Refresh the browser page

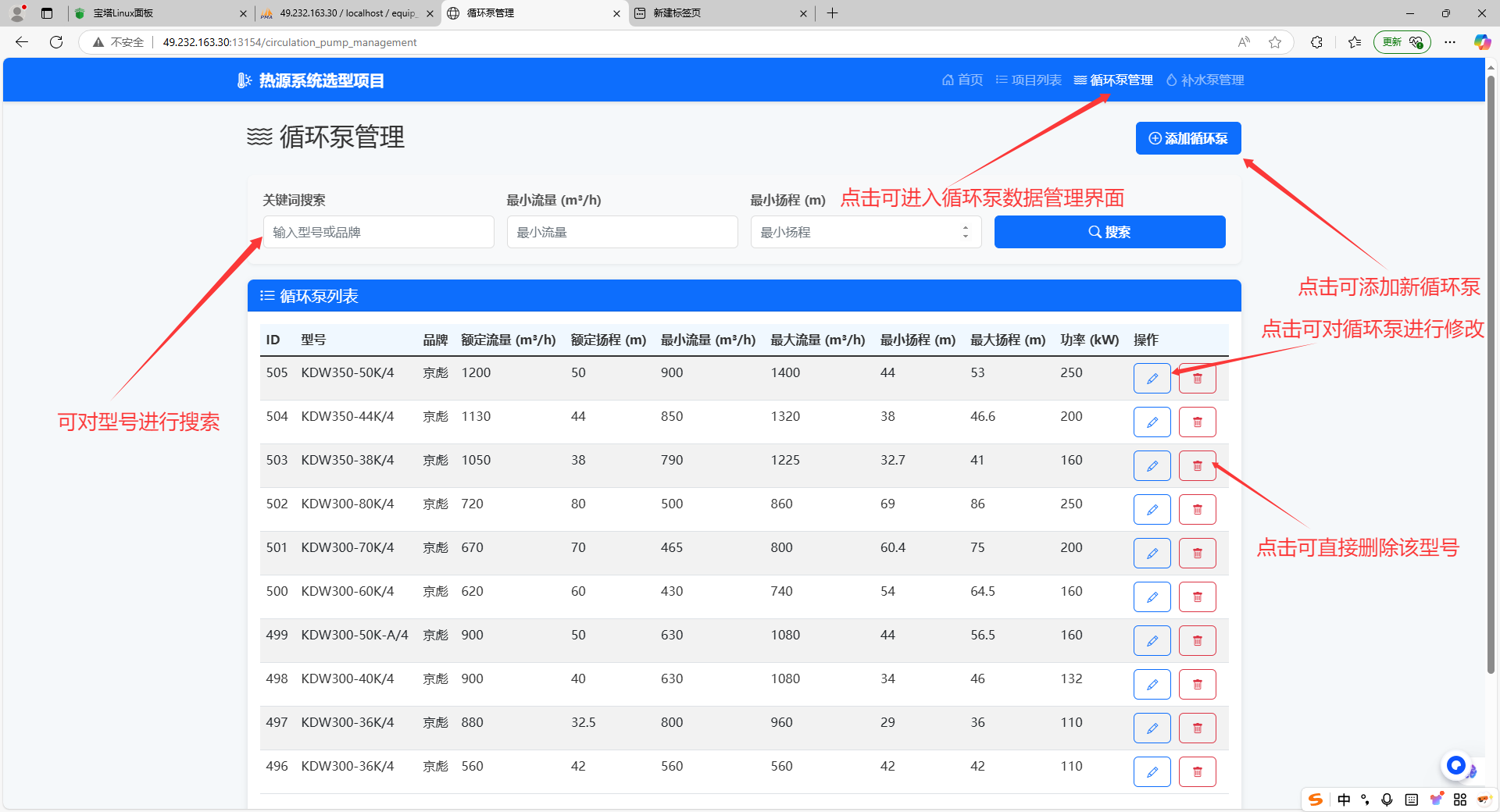pos(56,42)
